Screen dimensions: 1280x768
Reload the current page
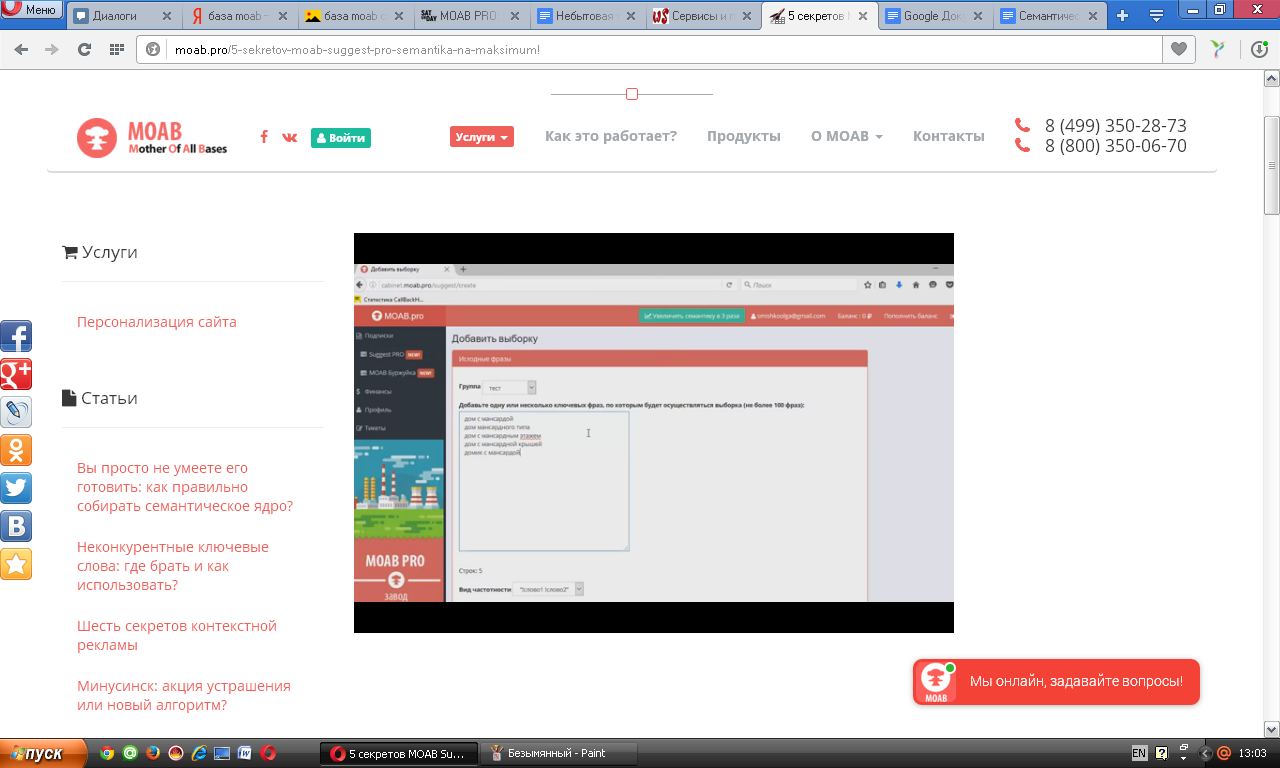coord(85,49)
